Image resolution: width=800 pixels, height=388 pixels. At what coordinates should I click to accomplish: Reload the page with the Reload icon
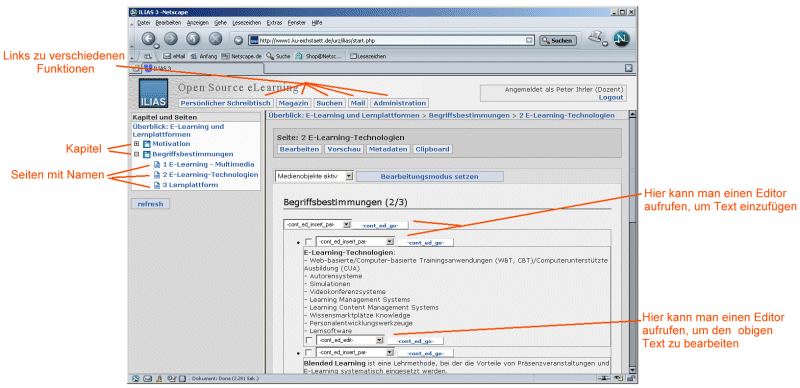pos(193,38)
